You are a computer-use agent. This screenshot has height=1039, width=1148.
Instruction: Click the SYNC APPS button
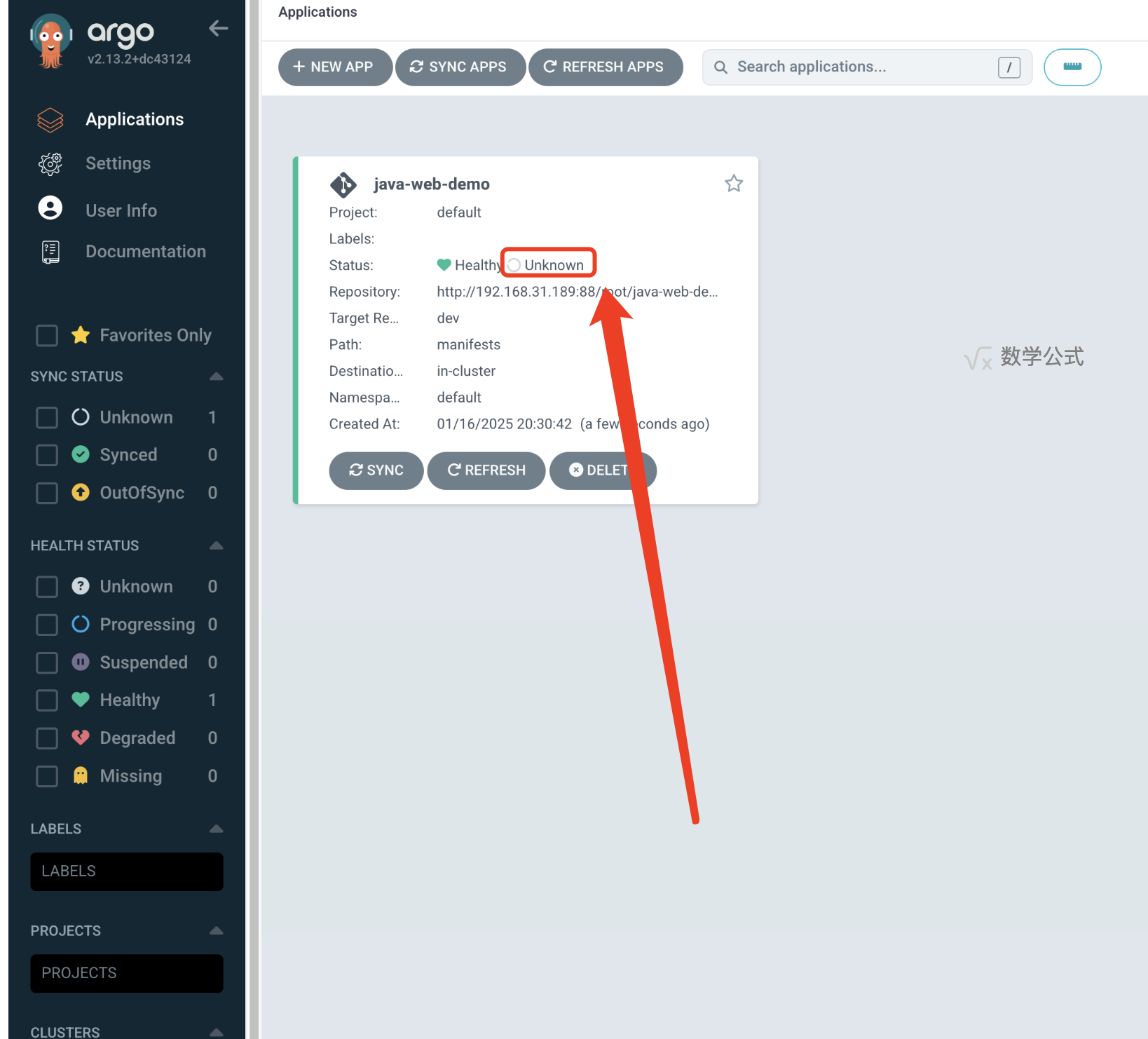tap(460, 67)
